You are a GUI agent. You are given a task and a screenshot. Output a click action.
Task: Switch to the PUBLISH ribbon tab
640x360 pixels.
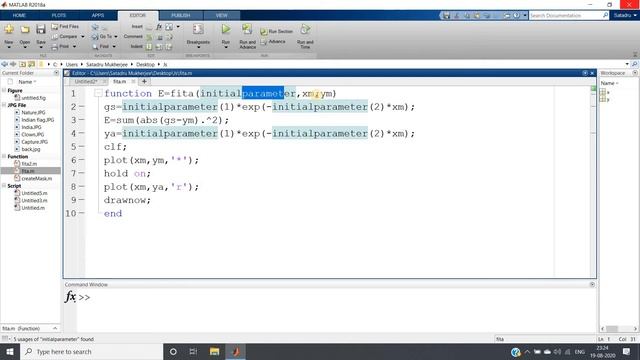coord(181,16)
